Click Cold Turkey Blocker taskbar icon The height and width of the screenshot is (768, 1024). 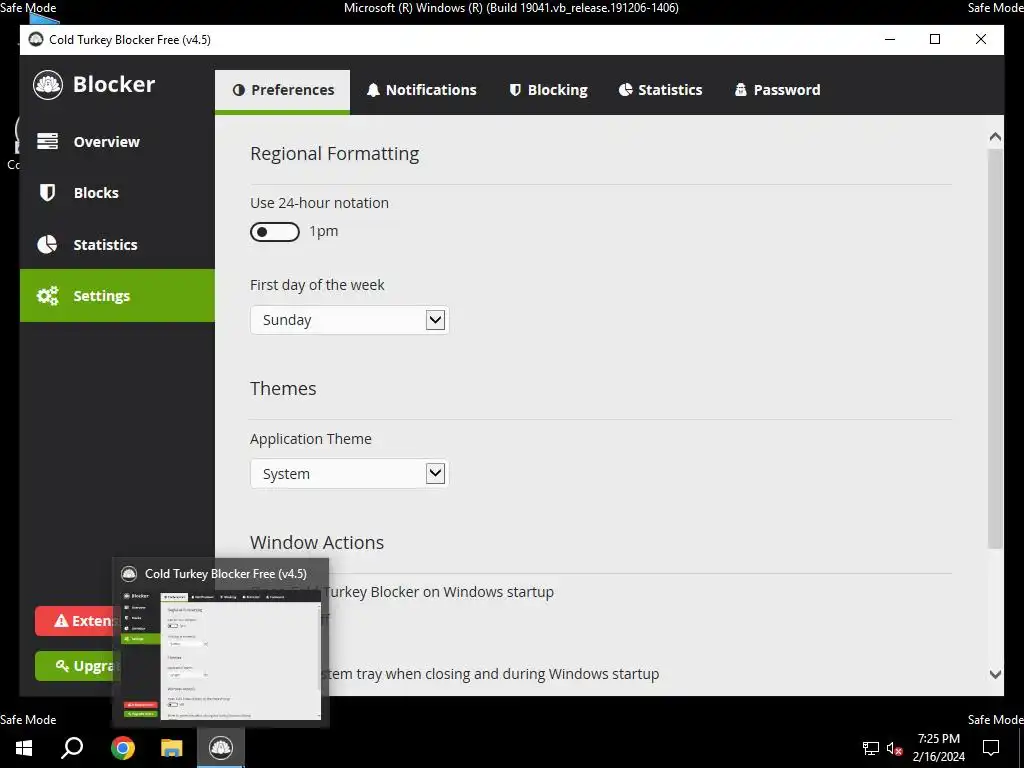click(x=221, y=747)
